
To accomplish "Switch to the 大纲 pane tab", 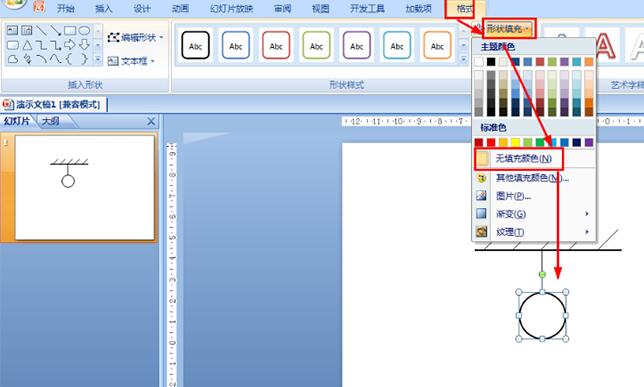I will [x=51, y=121].
